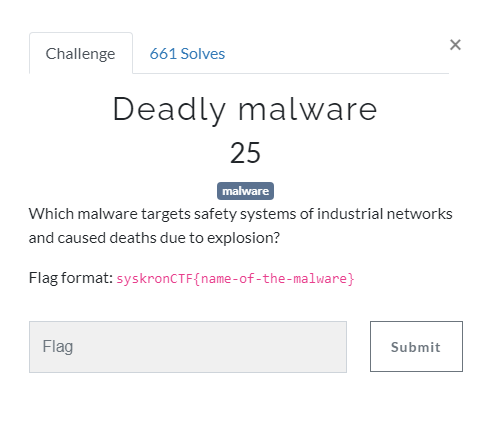The image size is (493, 421).
Task: Click the 25 points value
Action: tap(245, 153)
